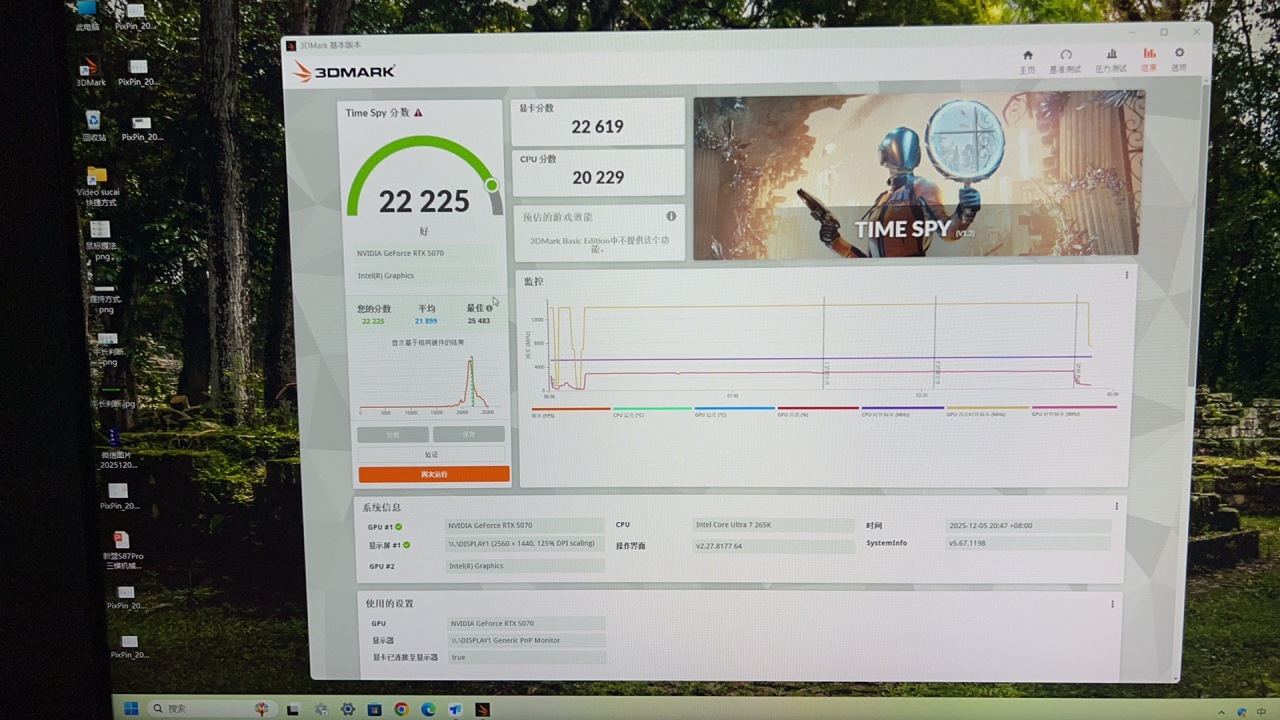Click the 保存 save button

[469, 435]
